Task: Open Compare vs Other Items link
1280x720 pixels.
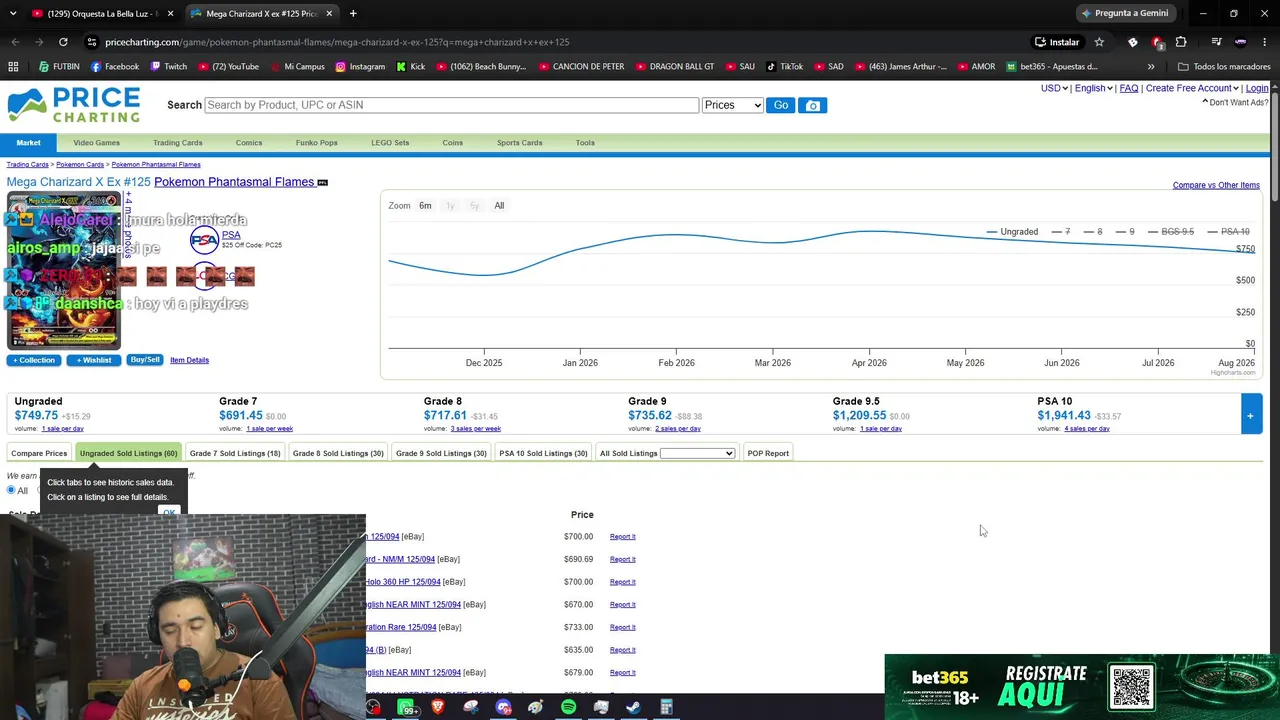Action: pos(1216,185)
